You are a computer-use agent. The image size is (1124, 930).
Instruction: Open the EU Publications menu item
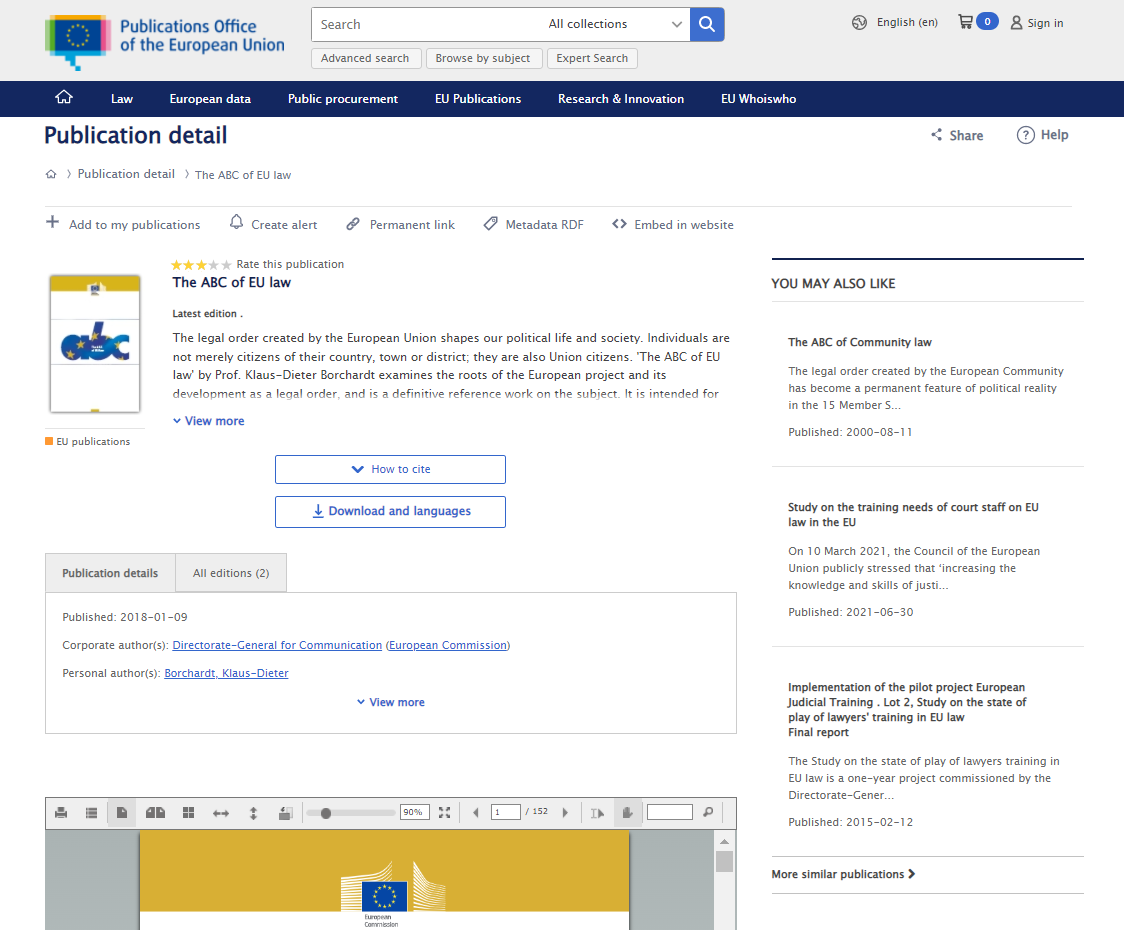[x=478, y=99]
